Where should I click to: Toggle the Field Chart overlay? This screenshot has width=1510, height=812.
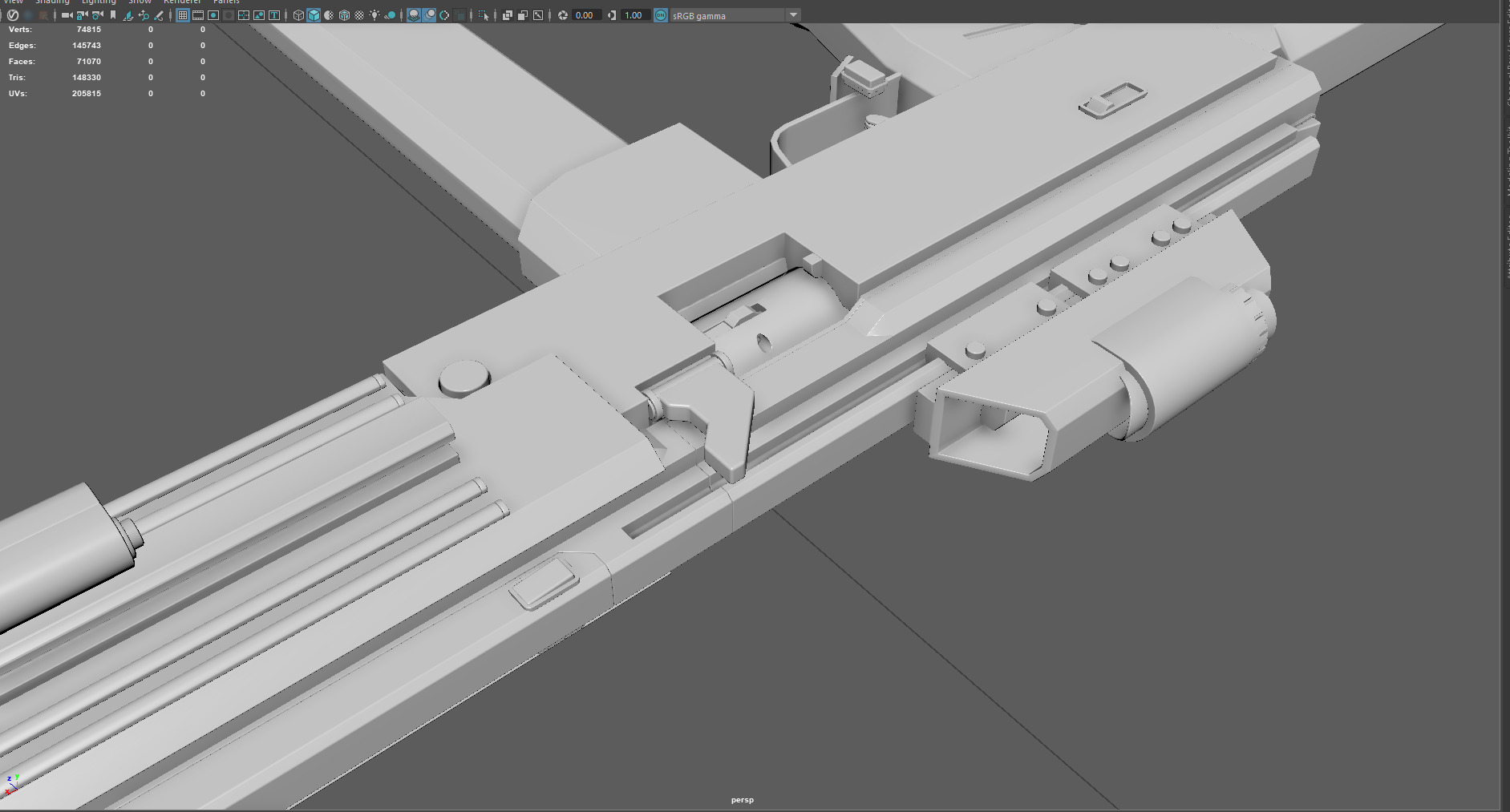(244, 15)
